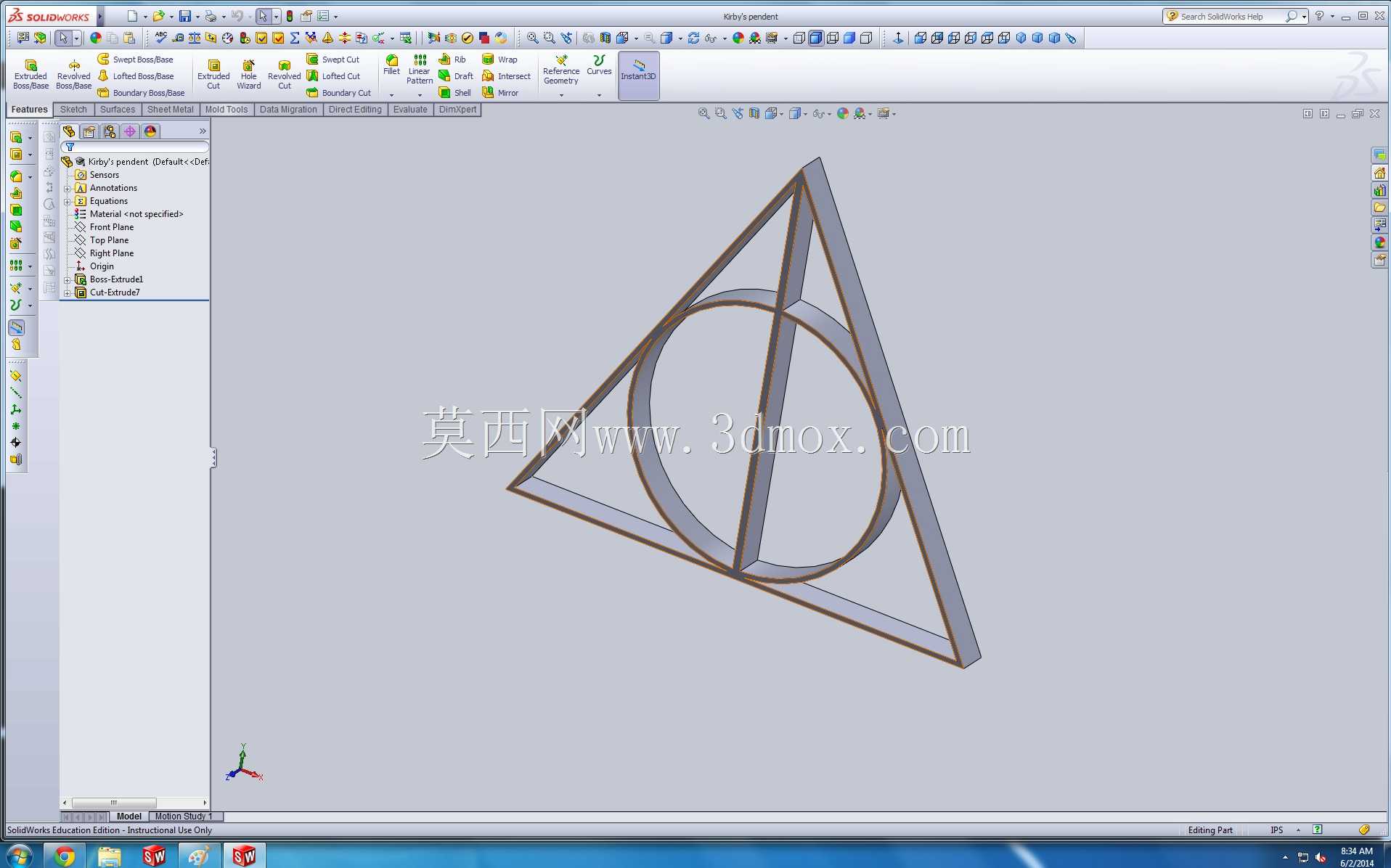
Task: Click the Lofted Cut tool
Action: (333, 76)
